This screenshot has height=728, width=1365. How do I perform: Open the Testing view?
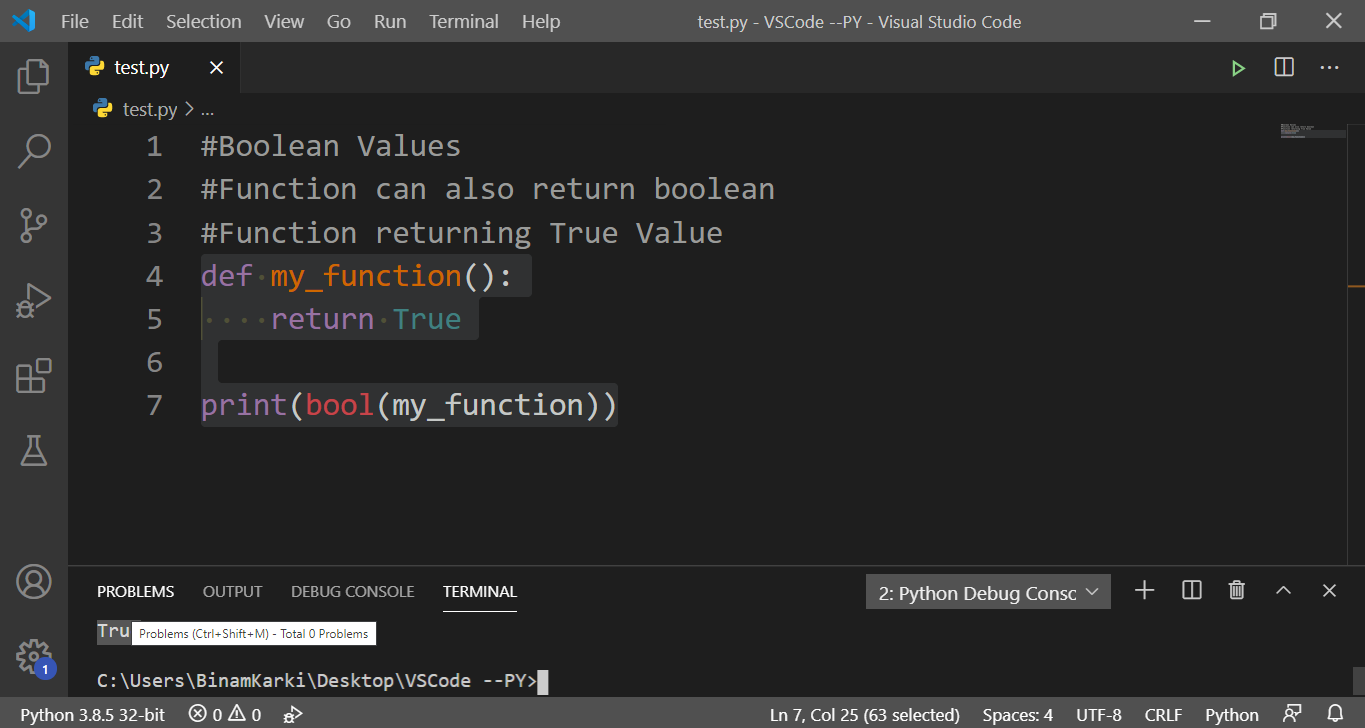[x=33, y=450]
